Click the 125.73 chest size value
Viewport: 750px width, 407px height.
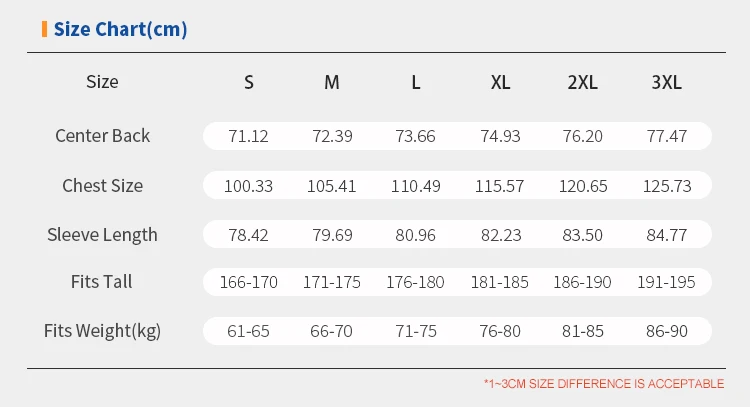click(x=666, y=186)
